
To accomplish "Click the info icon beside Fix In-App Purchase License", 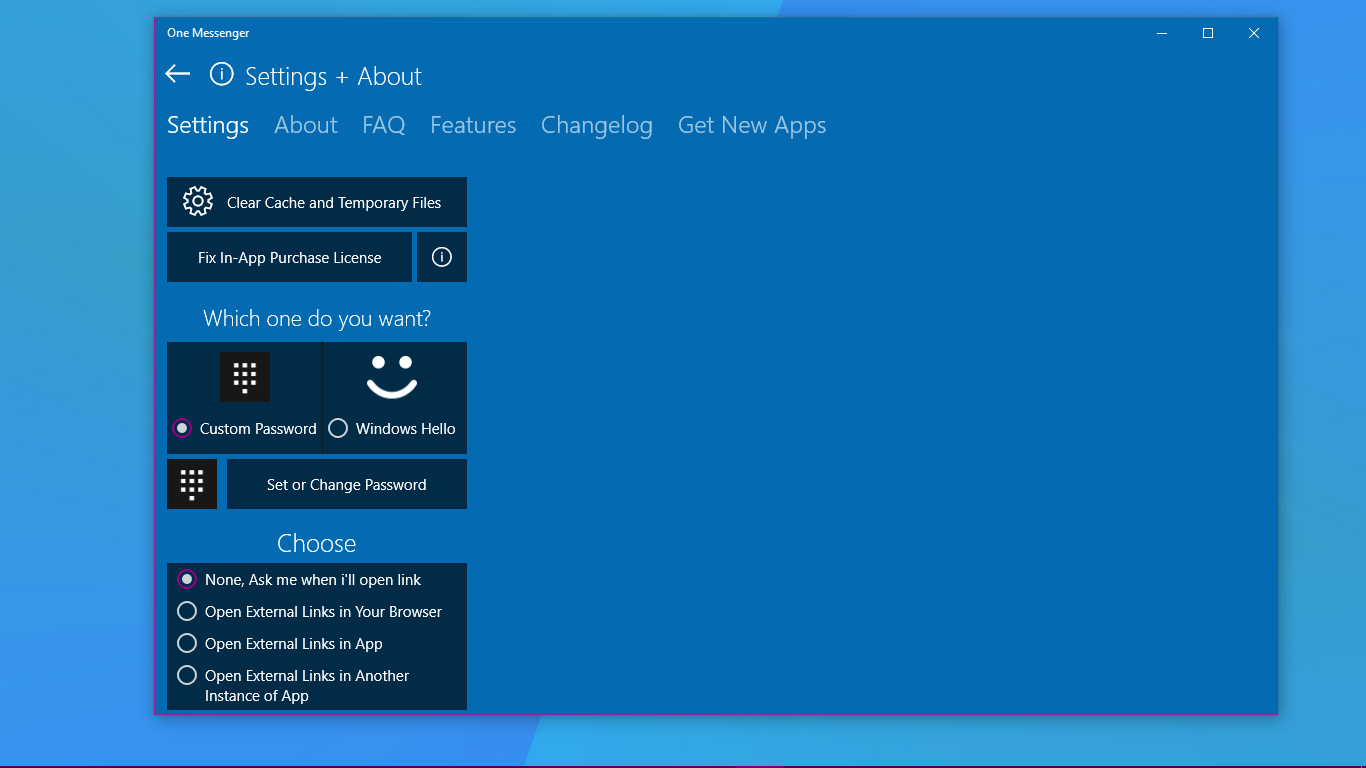I will 442,257.
